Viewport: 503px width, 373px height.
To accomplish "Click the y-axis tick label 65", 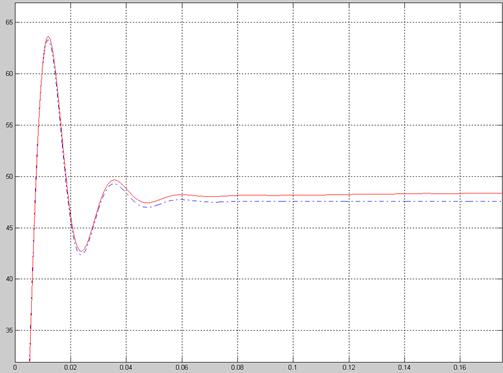I will [9, 23].
